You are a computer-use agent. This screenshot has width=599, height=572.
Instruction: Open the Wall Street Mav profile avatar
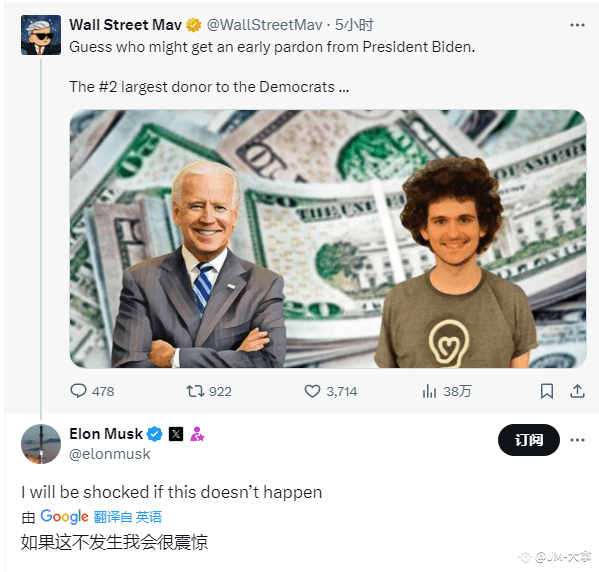pos(41,35)
